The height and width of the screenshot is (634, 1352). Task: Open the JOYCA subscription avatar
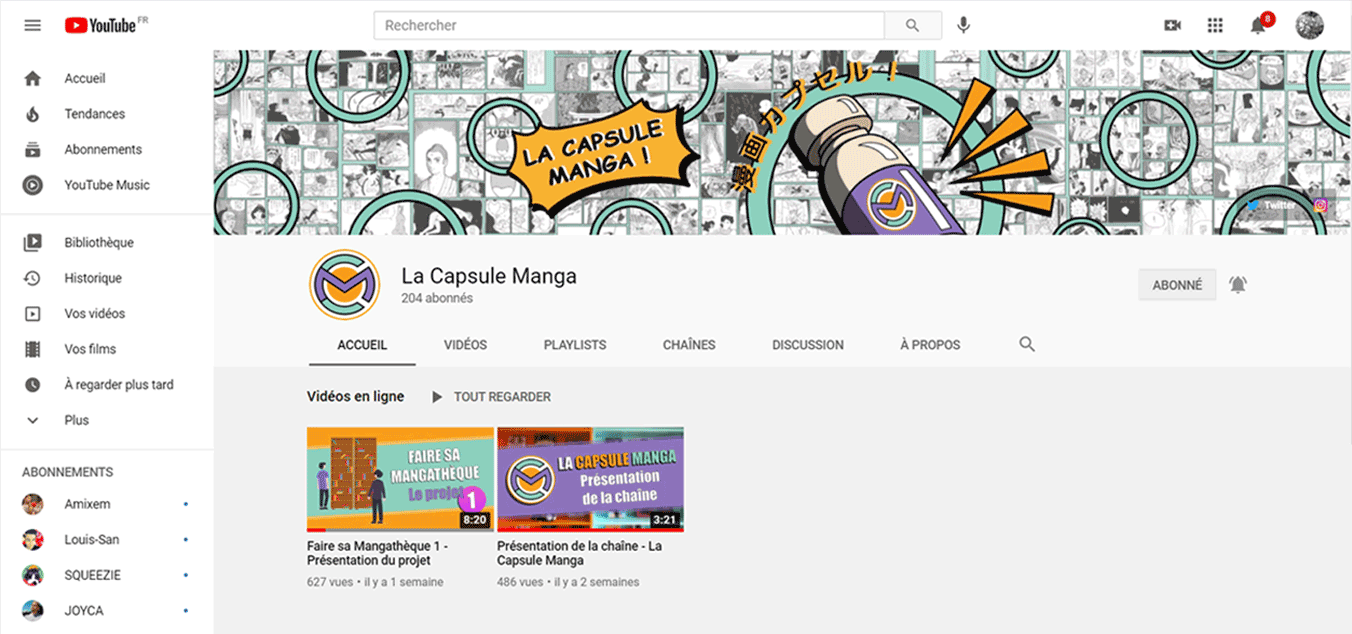click(33, 610)
